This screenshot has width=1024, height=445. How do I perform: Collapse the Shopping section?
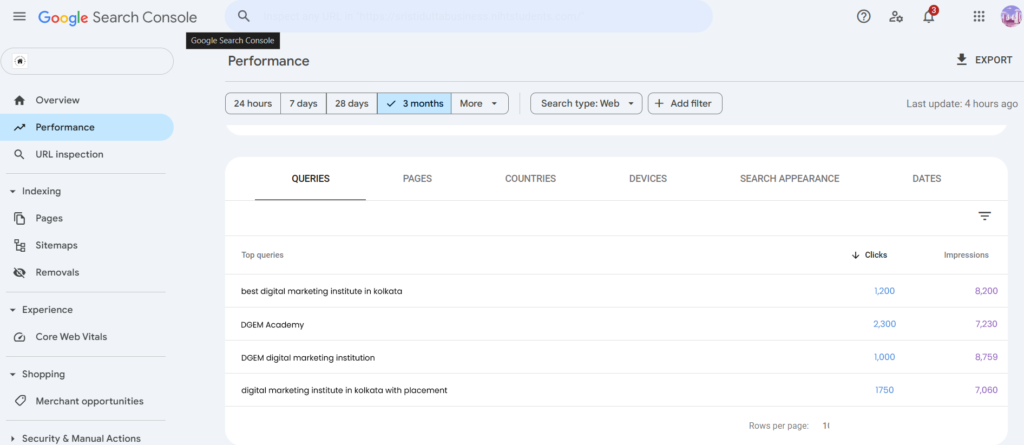pyautogui.click(x=12, y=374)
